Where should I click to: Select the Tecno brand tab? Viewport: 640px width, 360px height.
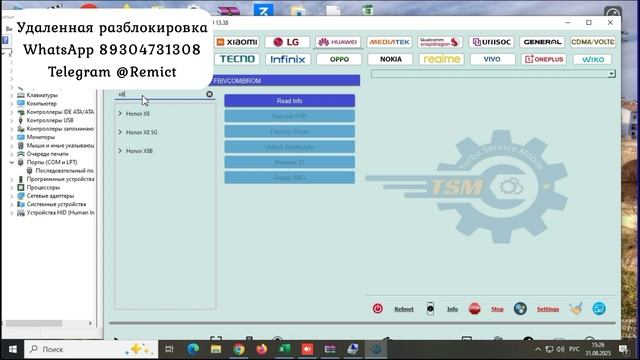237,59
